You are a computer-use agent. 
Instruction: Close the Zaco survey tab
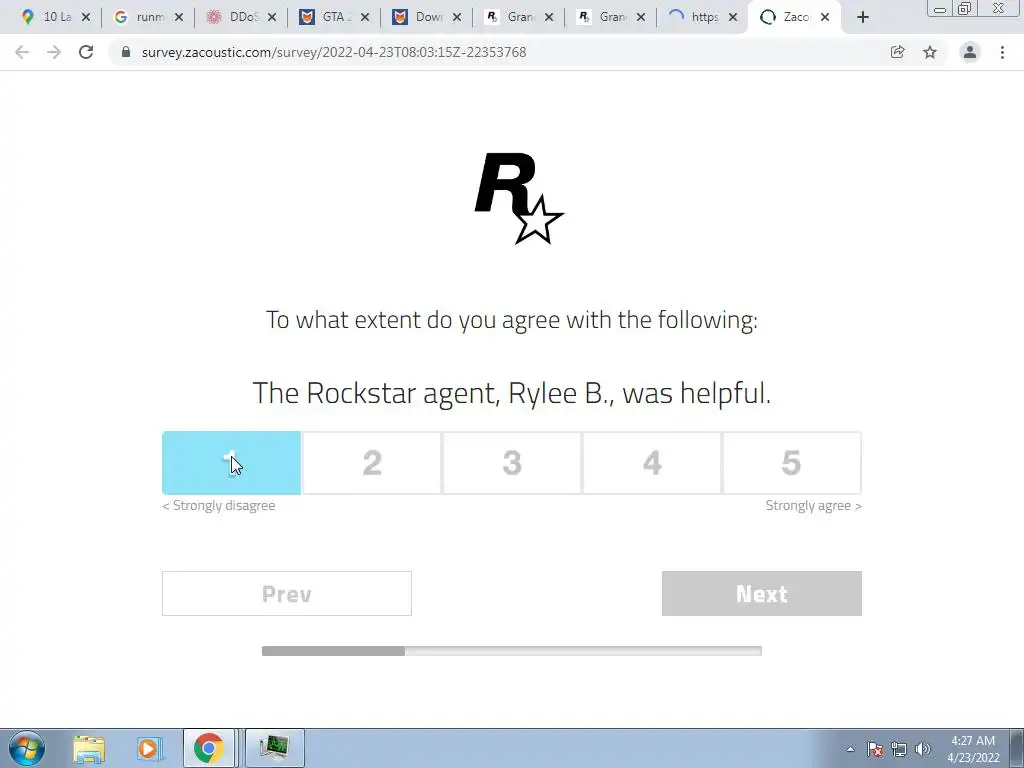coord(825,18)
